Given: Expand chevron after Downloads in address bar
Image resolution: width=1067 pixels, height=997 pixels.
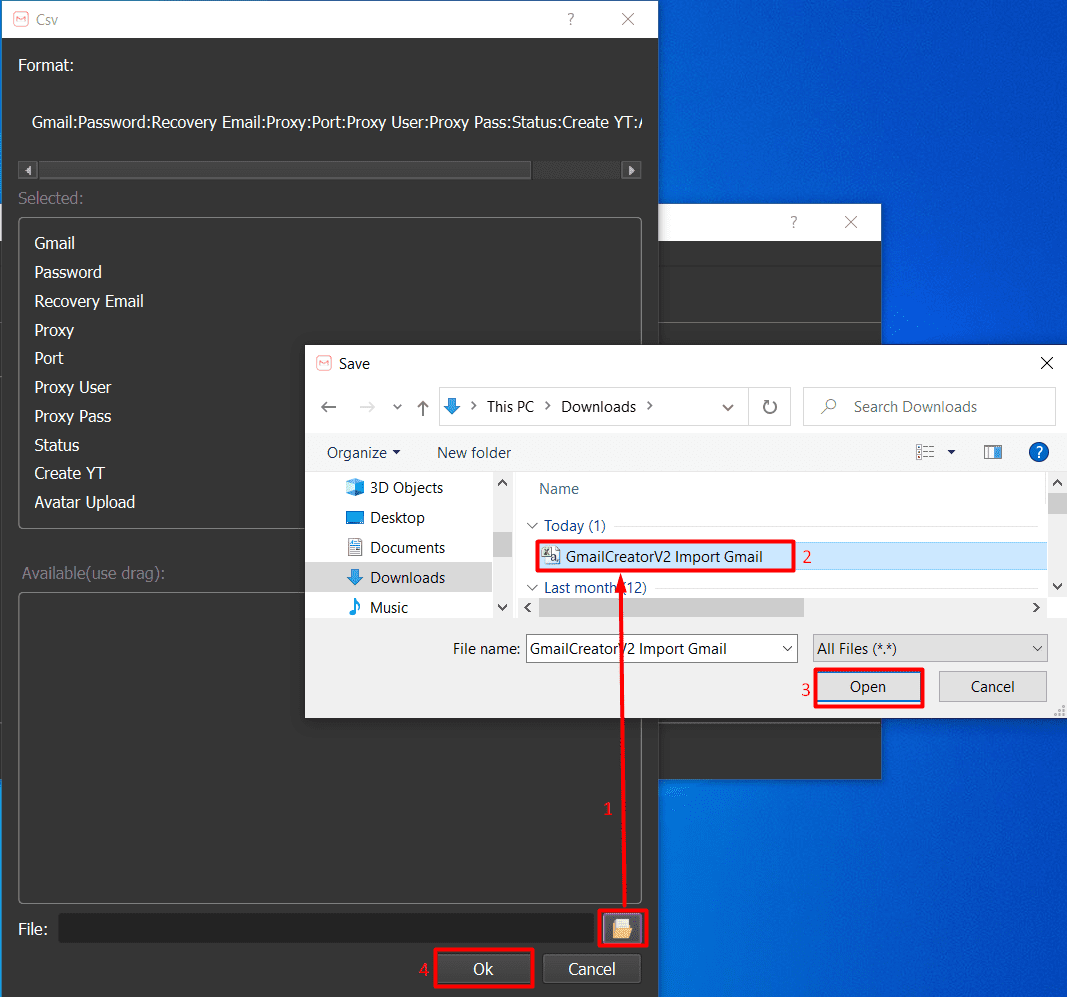Looking at the screenshot, I should [650, 406].
